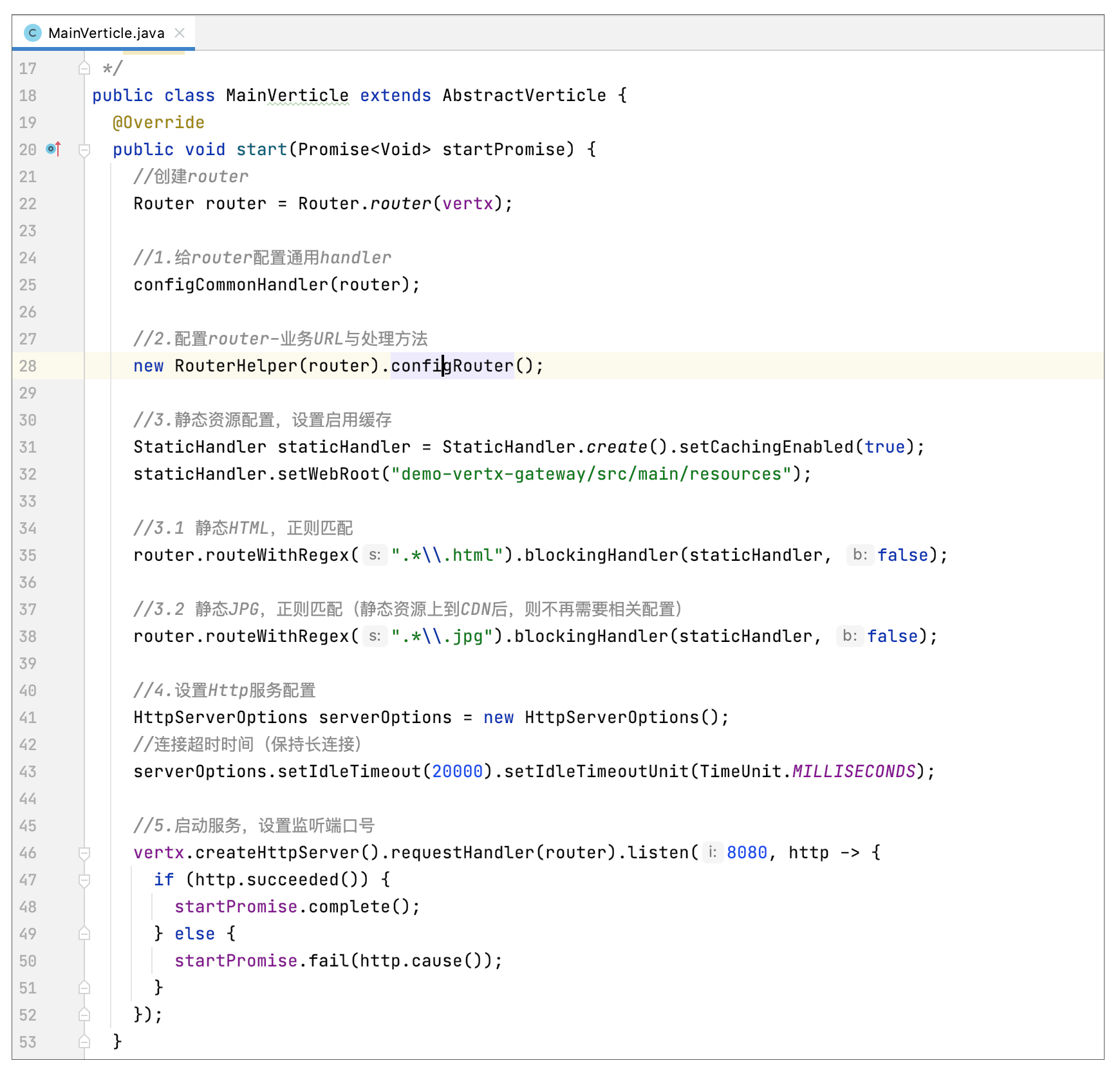Click the underlined MainVerticle class name
The height and width of the screenshot is (1074, 1120).
click(287, 95)
